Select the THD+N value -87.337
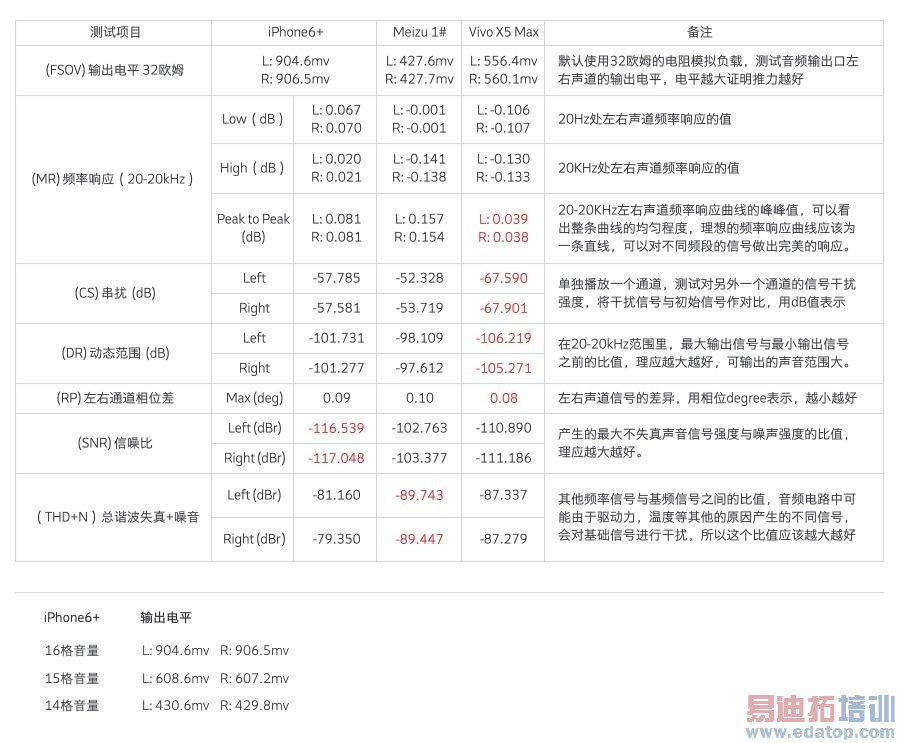This screenshot has height=743, width=900. click(503, 495)
